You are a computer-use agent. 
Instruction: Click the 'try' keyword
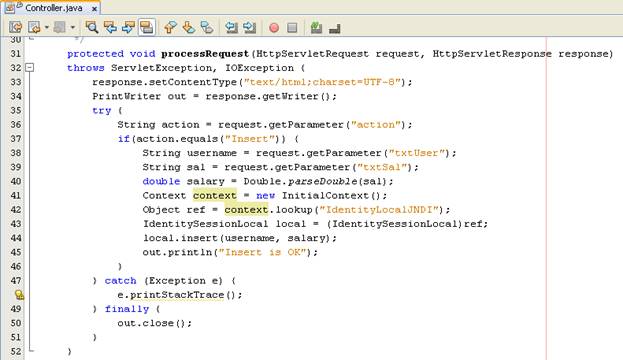102,110
